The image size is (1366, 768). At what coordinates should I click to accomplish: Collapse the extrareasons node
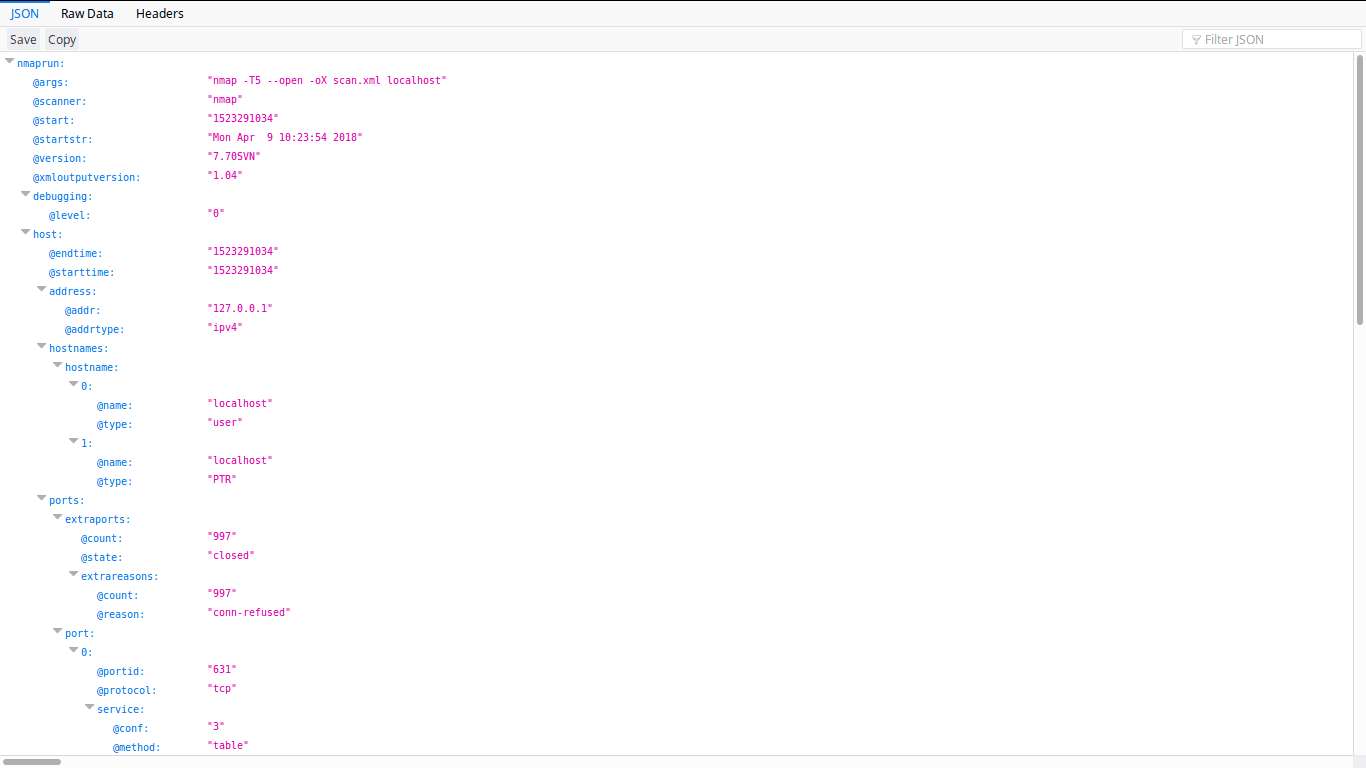pos(73,573)
